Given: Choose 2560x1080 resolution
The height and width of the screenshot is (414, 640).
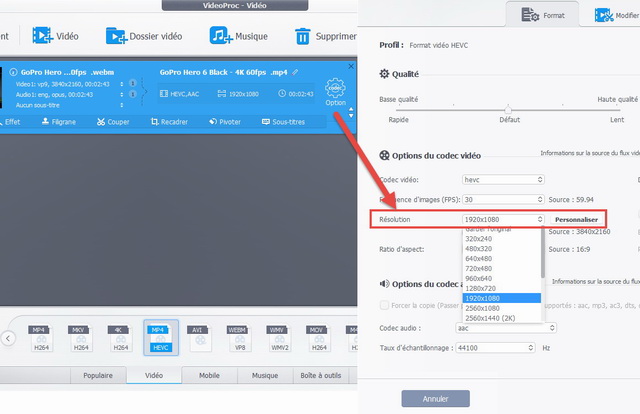Looking at the screenshot, I should point(502,308).
